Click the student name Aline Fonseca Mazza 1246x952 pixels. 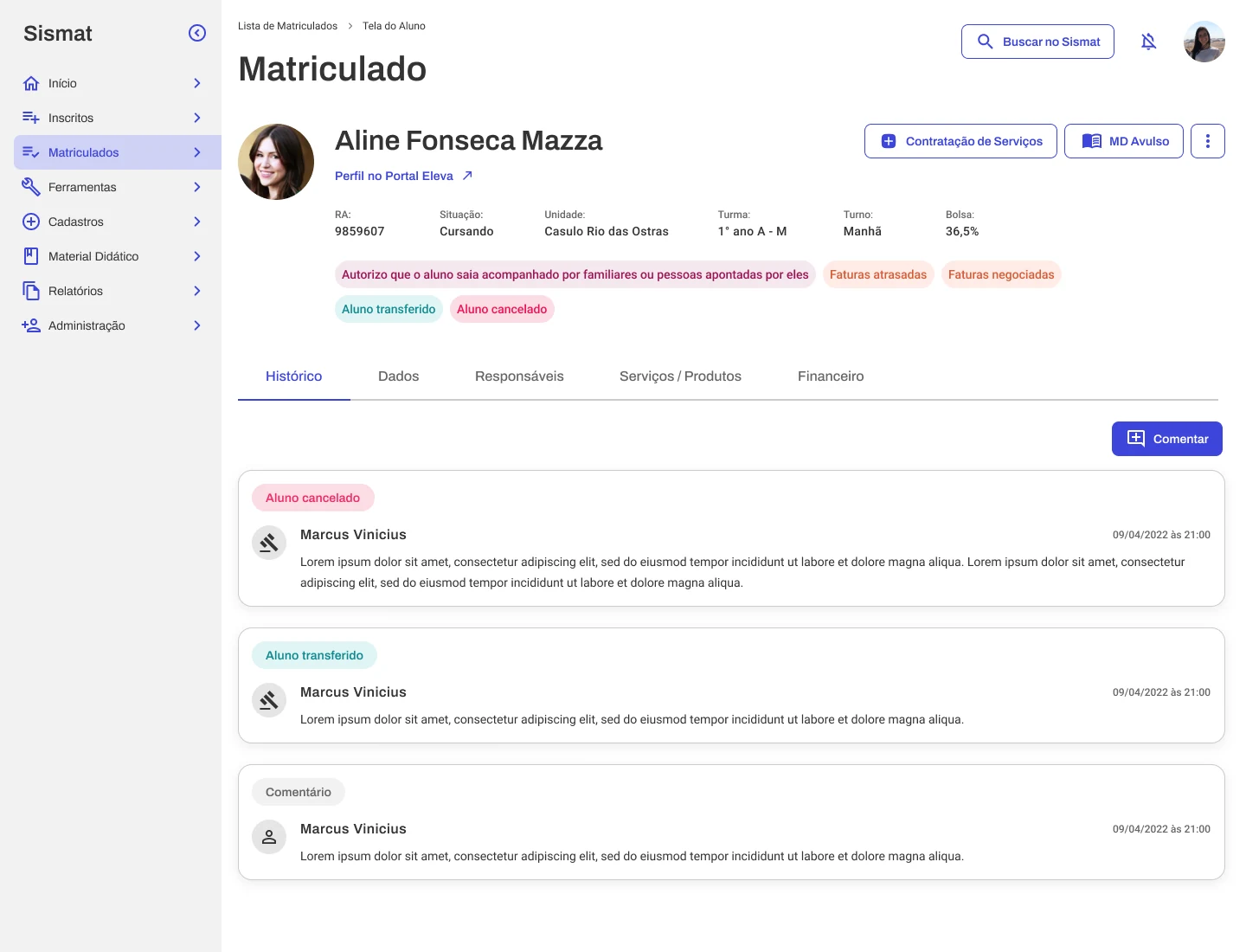pos(468,140)
